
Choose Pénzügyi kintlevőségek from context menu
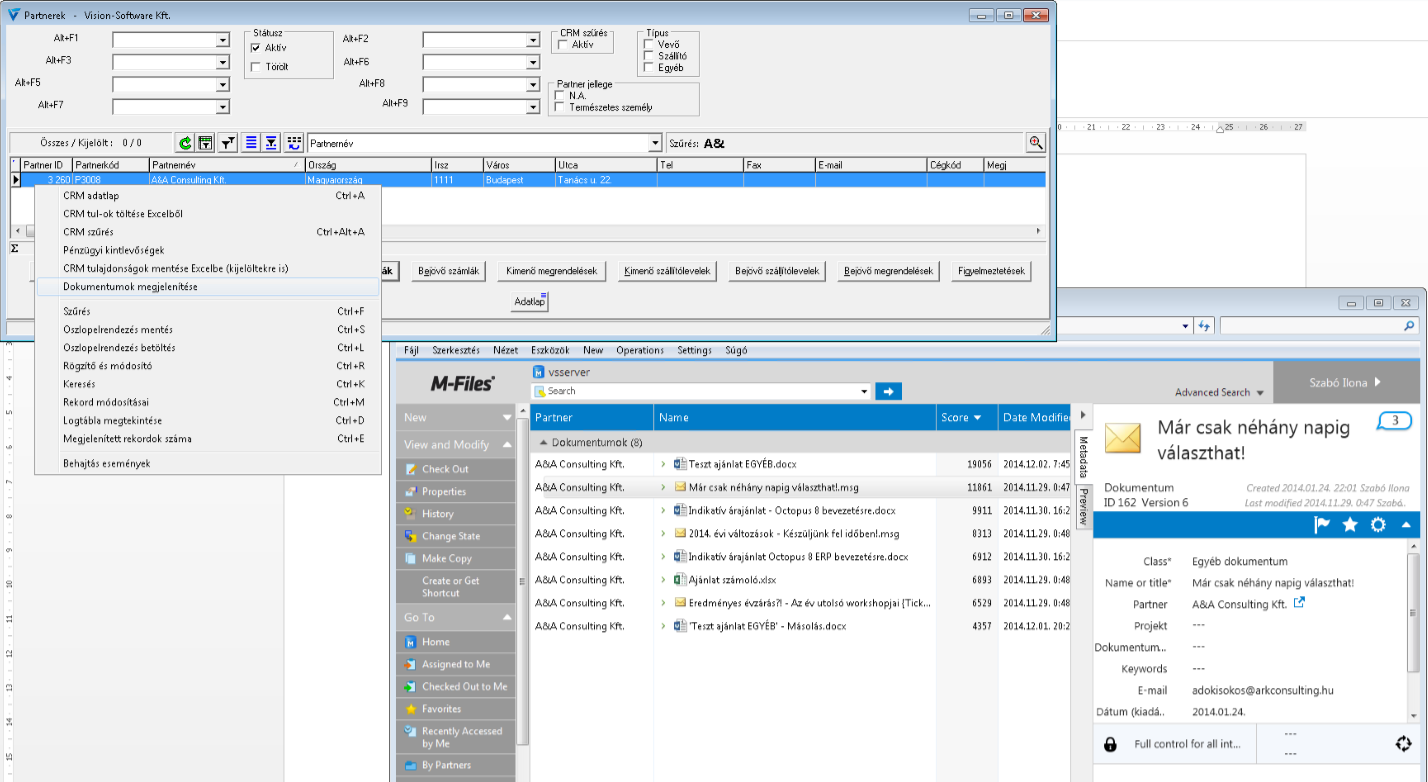pyautogui.click(x=208, y=250)
